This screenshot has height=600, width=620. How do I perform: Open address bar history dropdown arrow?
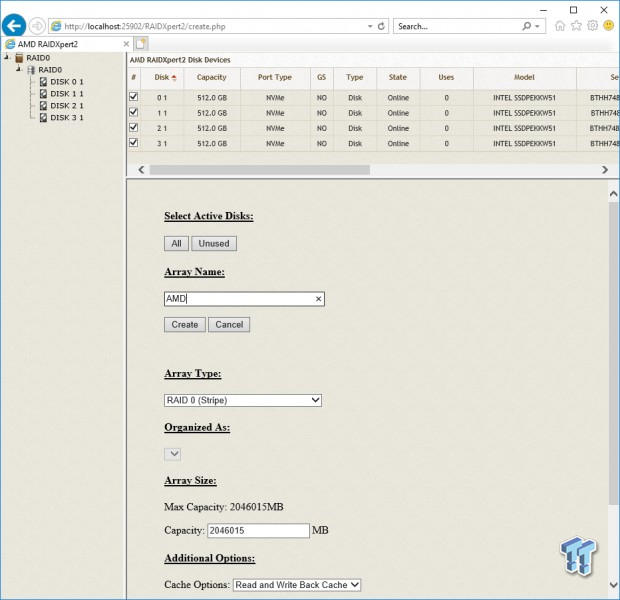click(370, 26)
